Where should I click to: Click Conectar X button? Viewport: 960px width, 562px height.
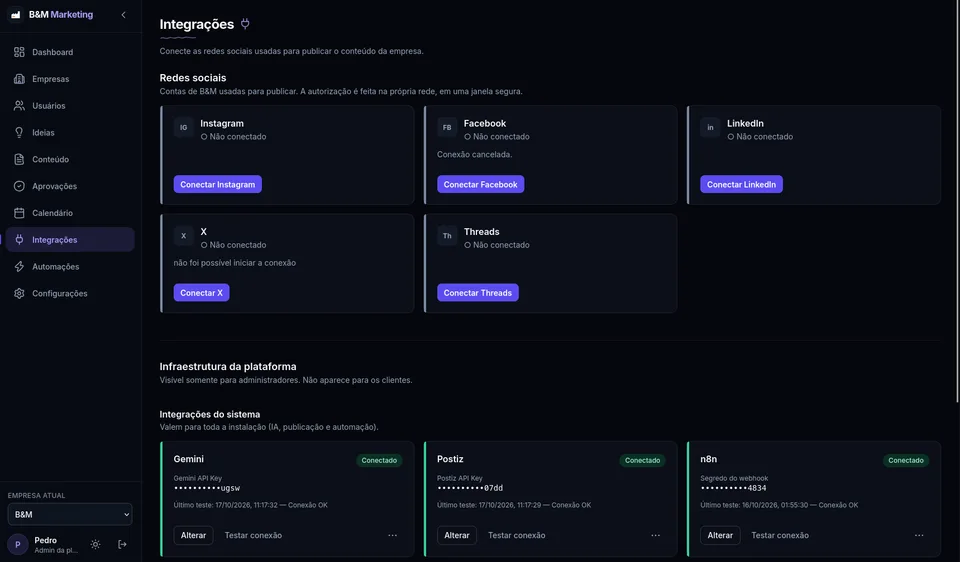pos(201,293)
